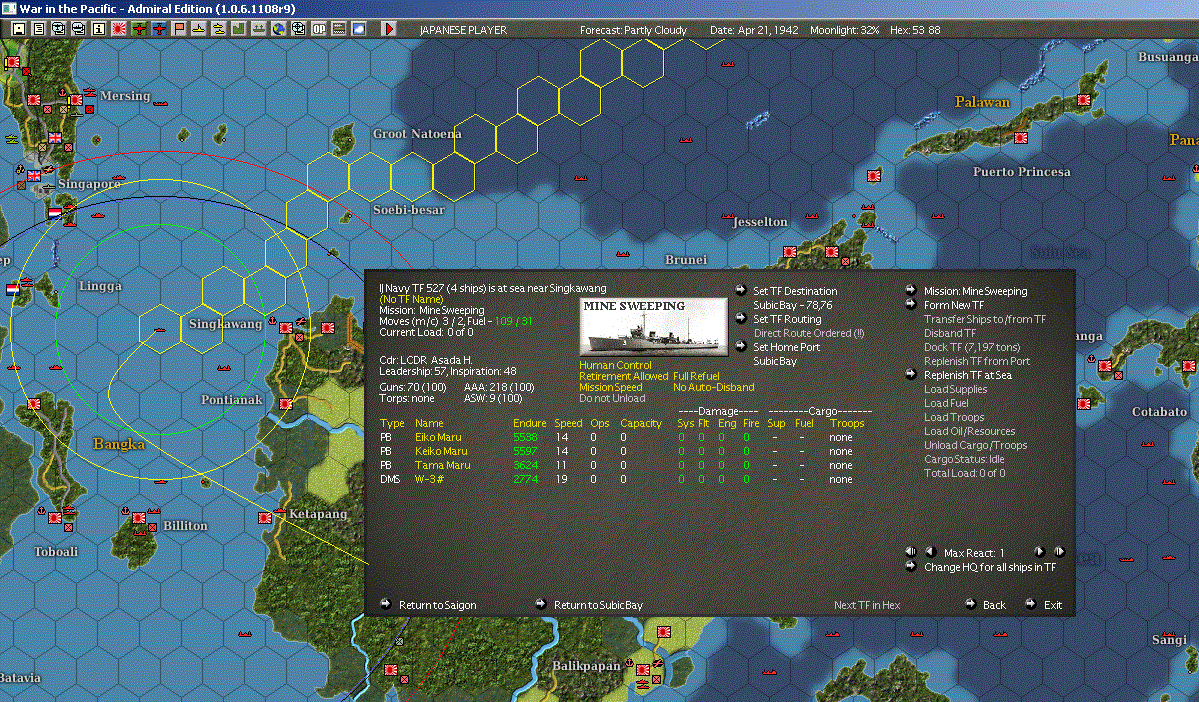Toggle No Auto-Disband setting
The image size is (1199, 702).
713,387
